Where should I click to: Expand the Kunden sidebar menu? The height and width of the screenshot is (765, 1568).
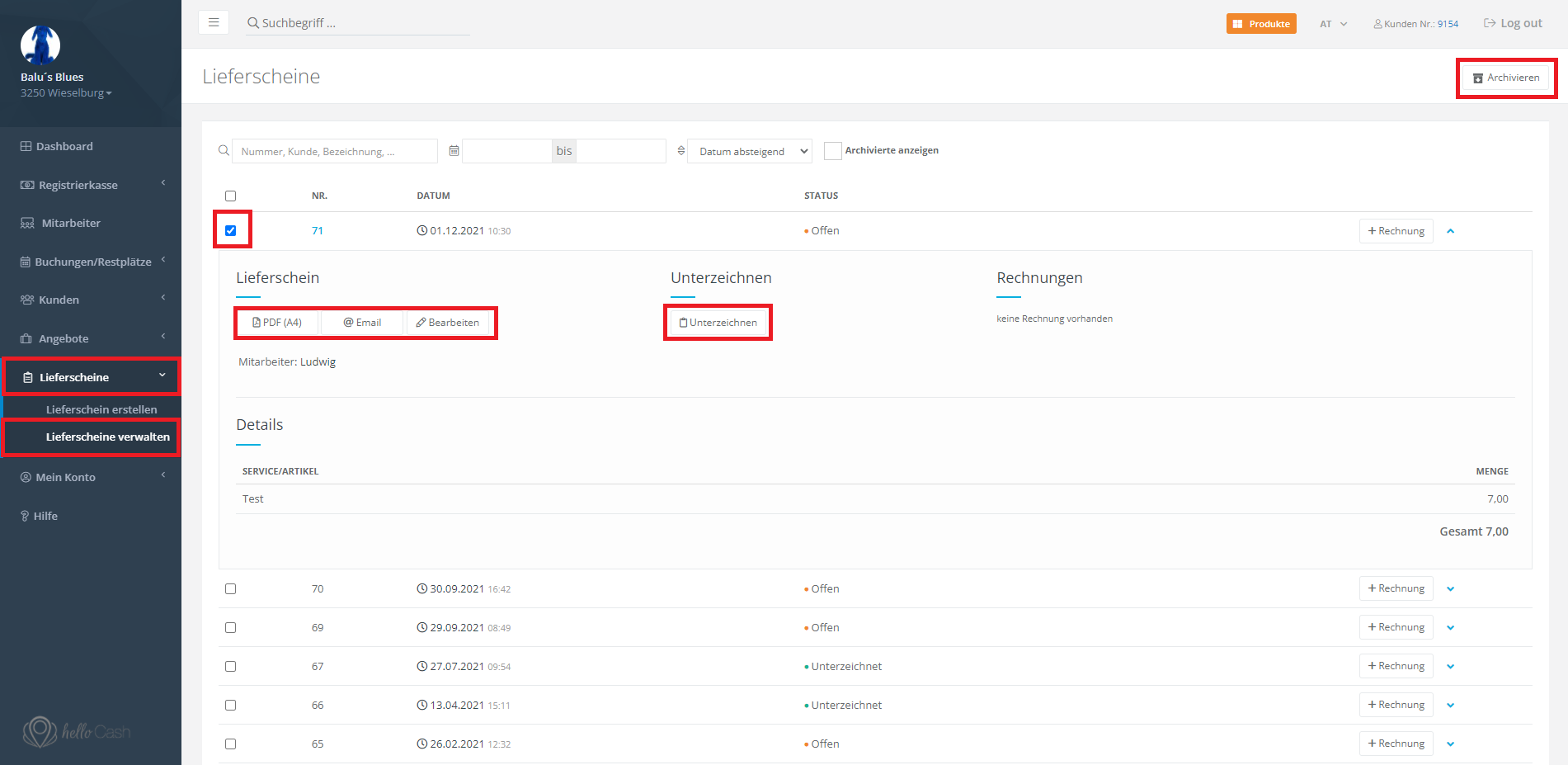point(91,300)
